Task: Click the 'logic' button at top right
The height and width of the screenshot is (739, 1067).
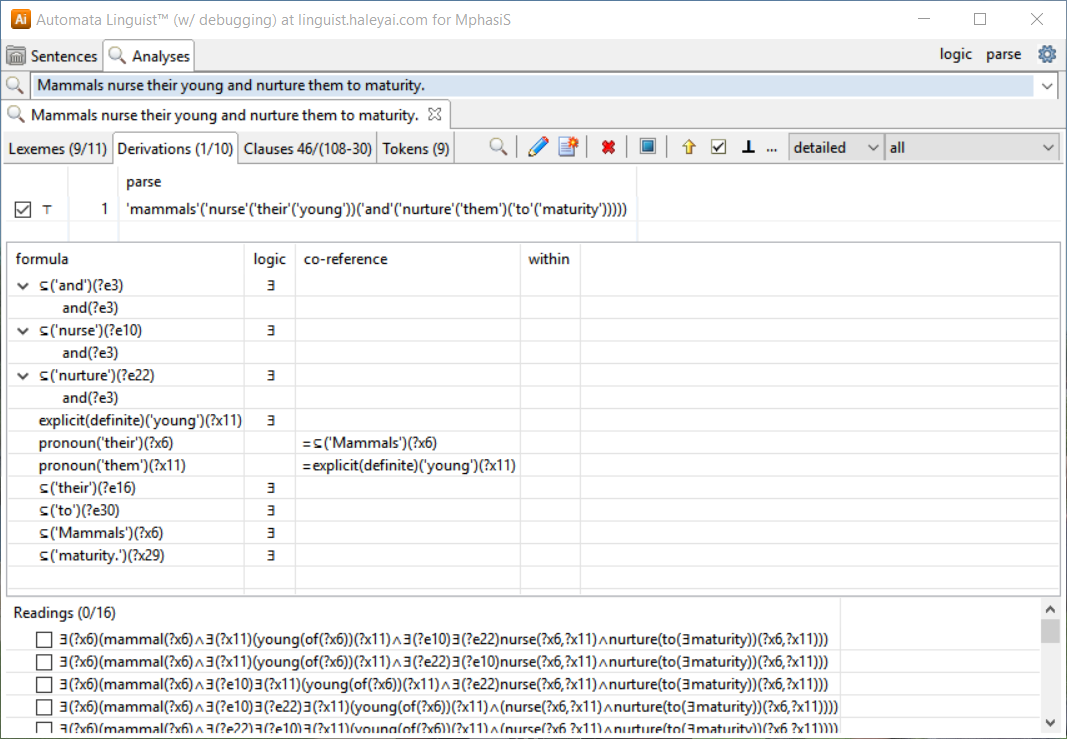Action: pos(955,54)
